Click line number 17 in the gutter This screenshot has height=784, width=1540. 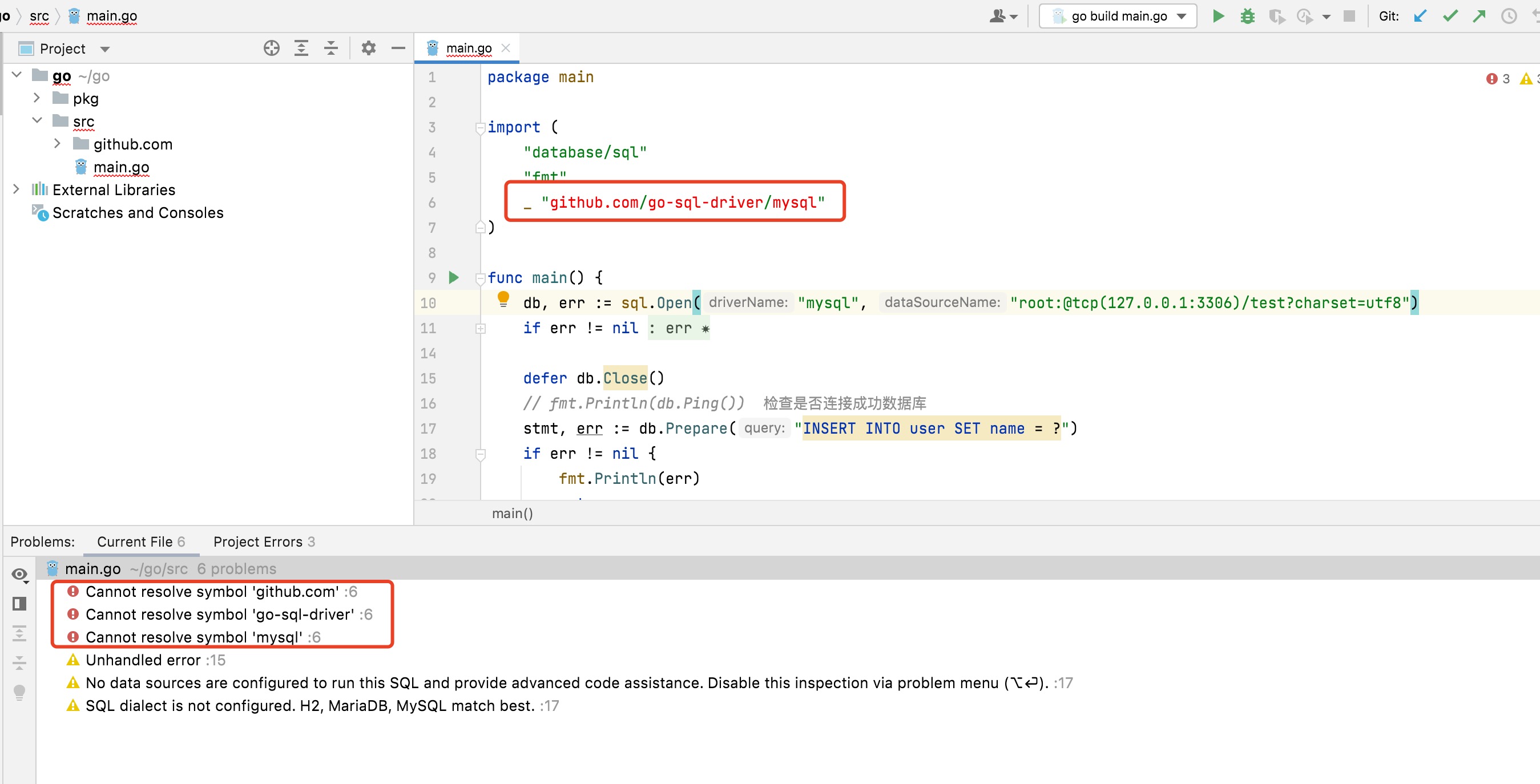pos(428,429)
